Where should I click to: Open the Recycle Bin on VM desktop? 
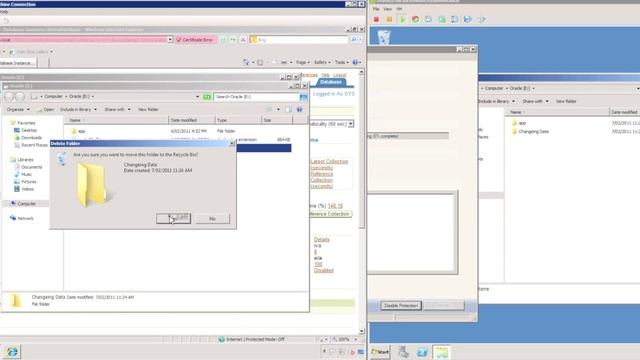coord(384,37)
